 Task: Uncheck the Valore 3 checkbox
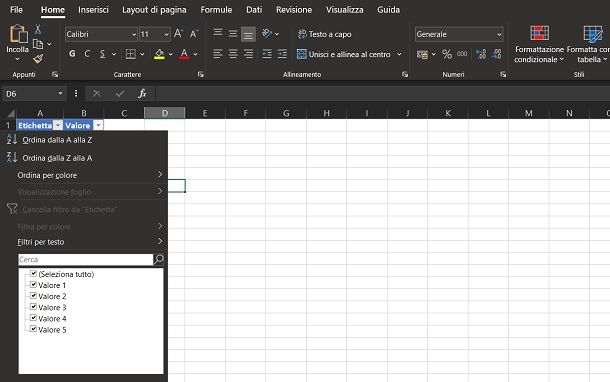tap(33, 307)
